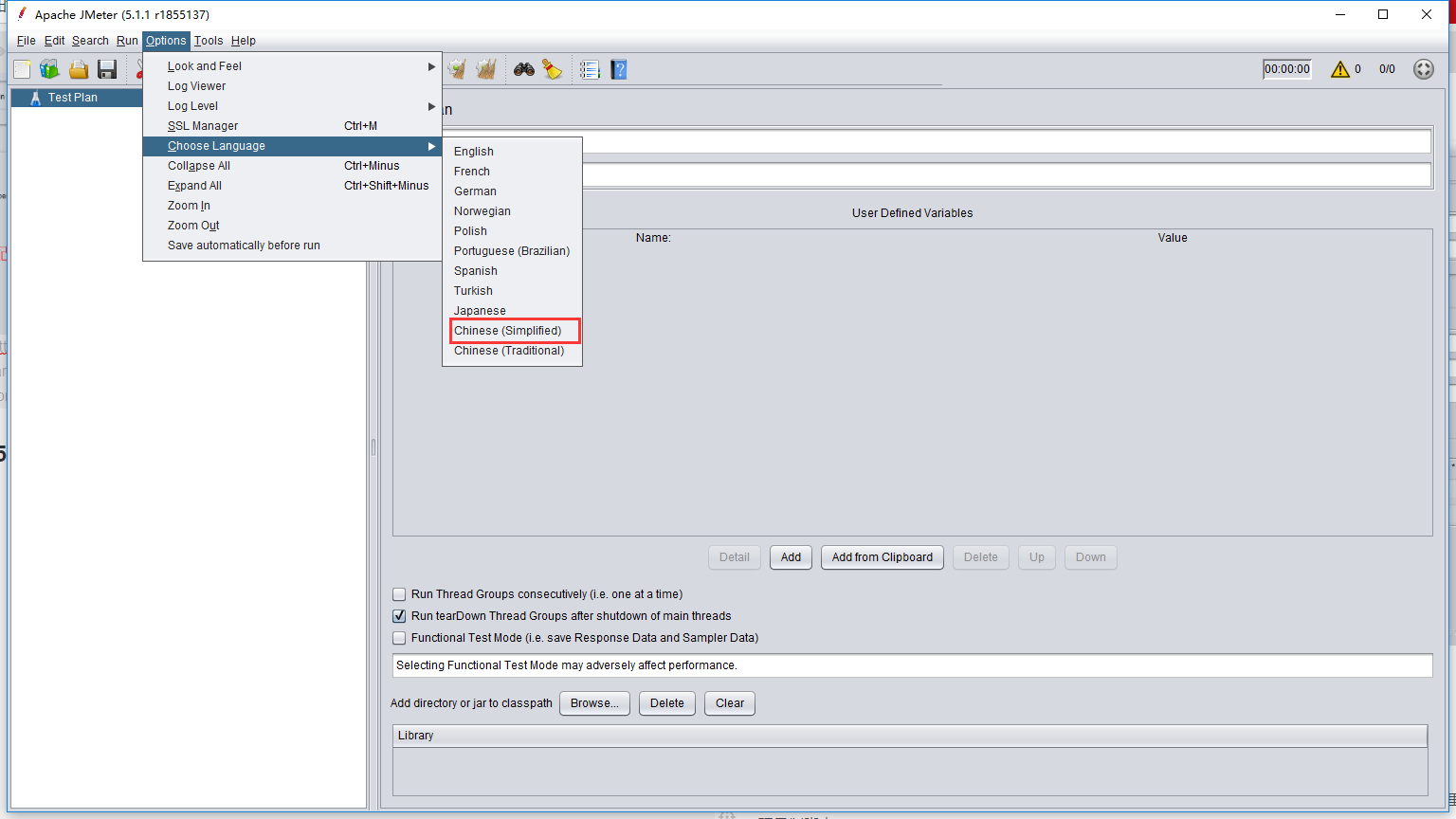Close the Options menu
The image size is (1456, 819).
click(166, 41)
